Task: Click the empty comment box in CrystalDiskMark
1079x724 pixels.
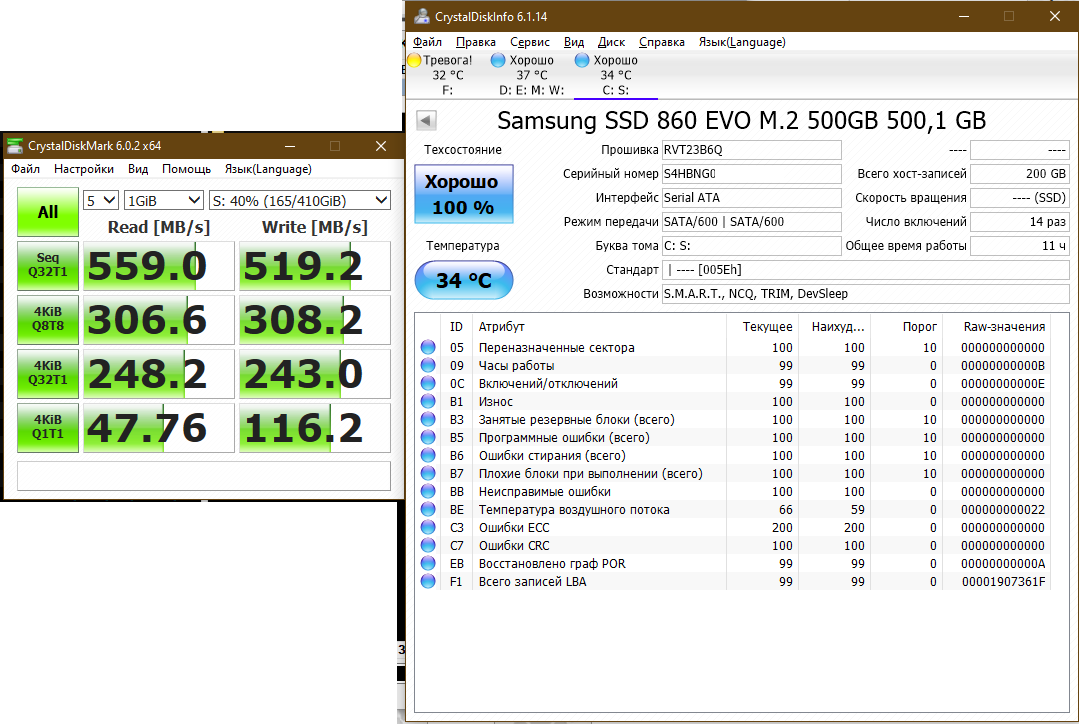Action: [204, 476]
